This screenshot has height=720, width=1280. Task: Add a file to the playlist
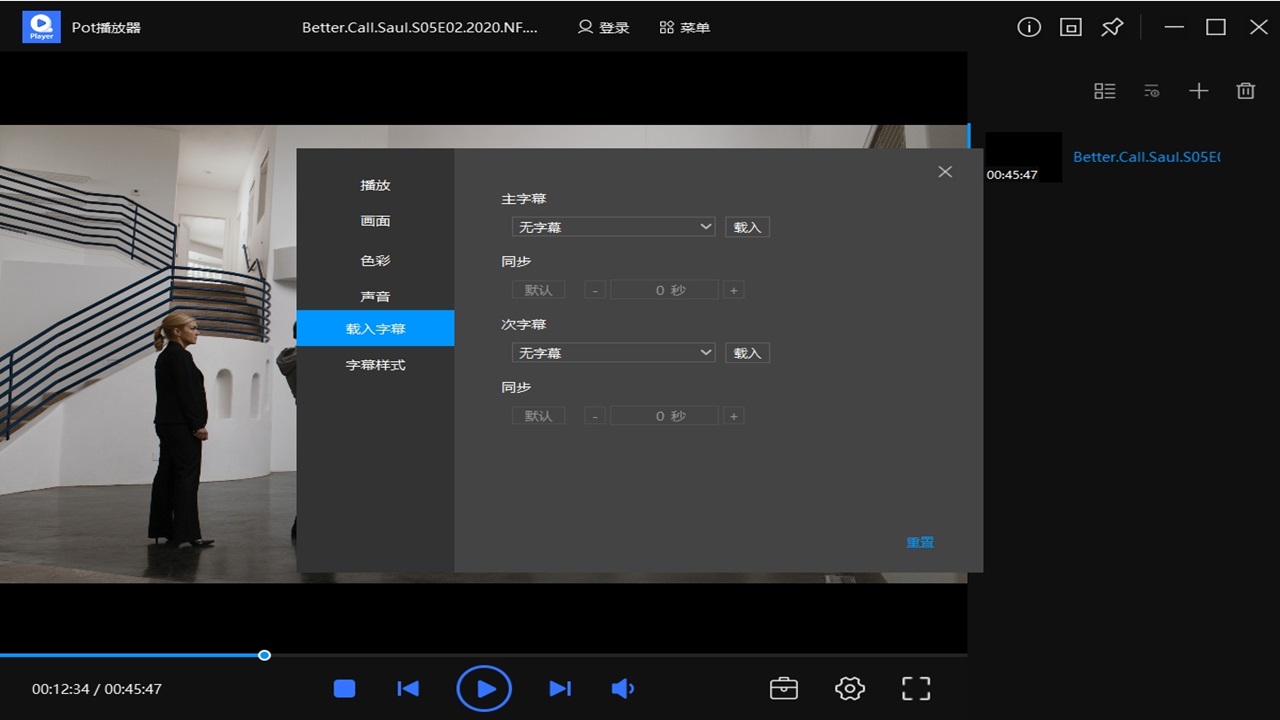coord(1198,90)
